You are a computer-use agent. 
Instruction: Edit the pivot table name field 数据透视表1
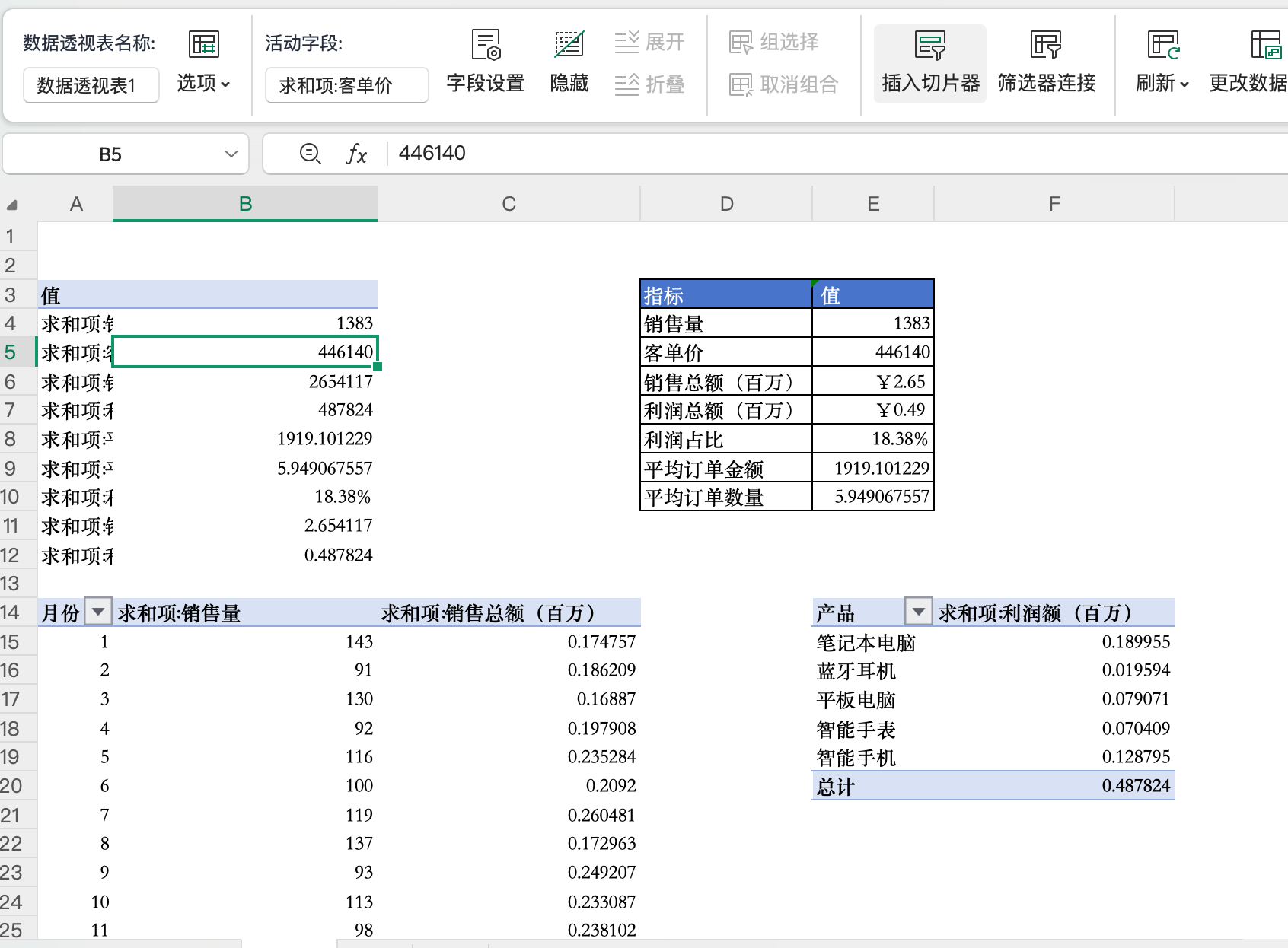point(91,85)
